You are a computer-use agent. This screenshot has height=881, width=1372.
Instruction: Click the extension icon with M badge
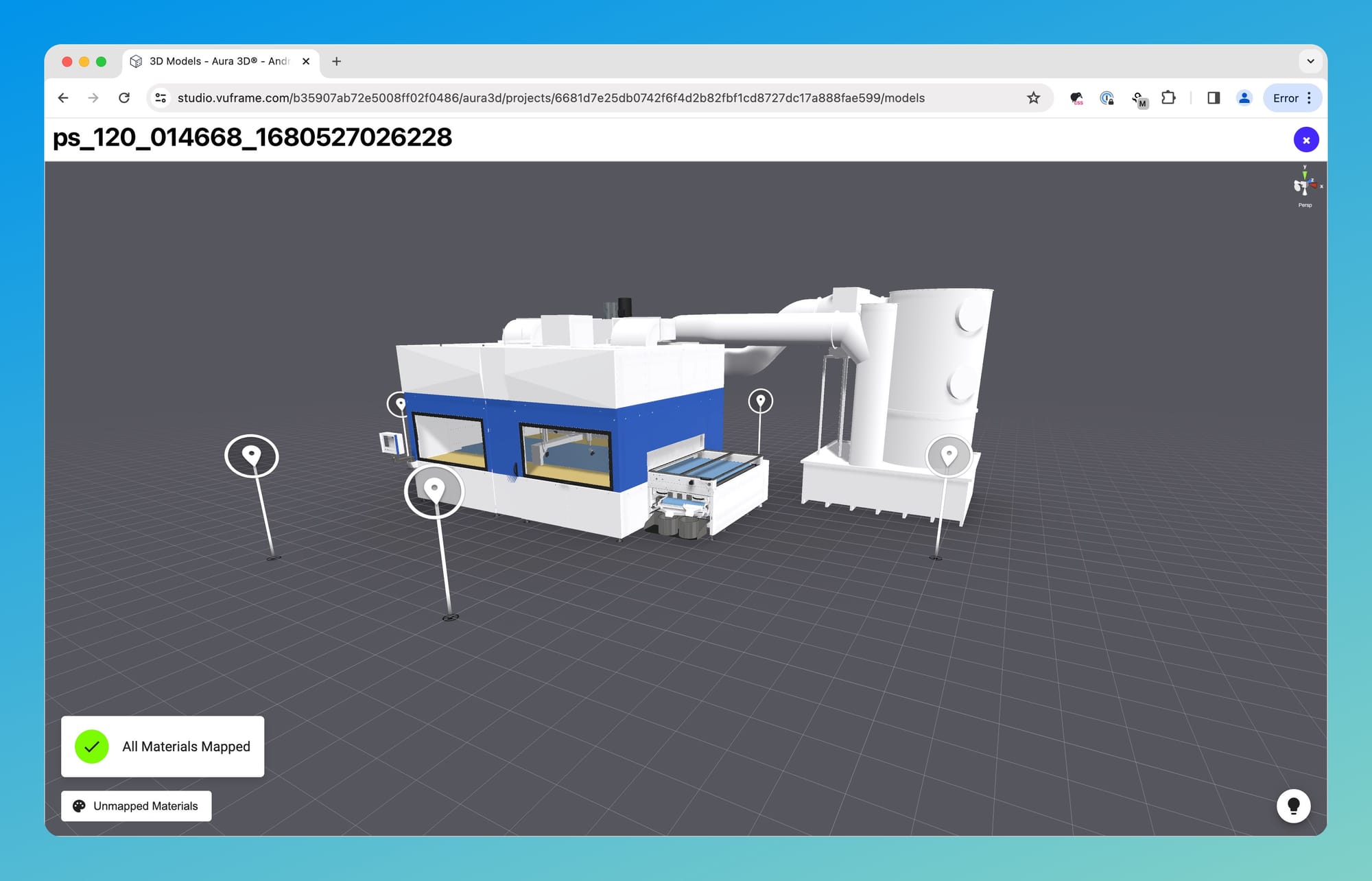click(x=1139, y=99)
